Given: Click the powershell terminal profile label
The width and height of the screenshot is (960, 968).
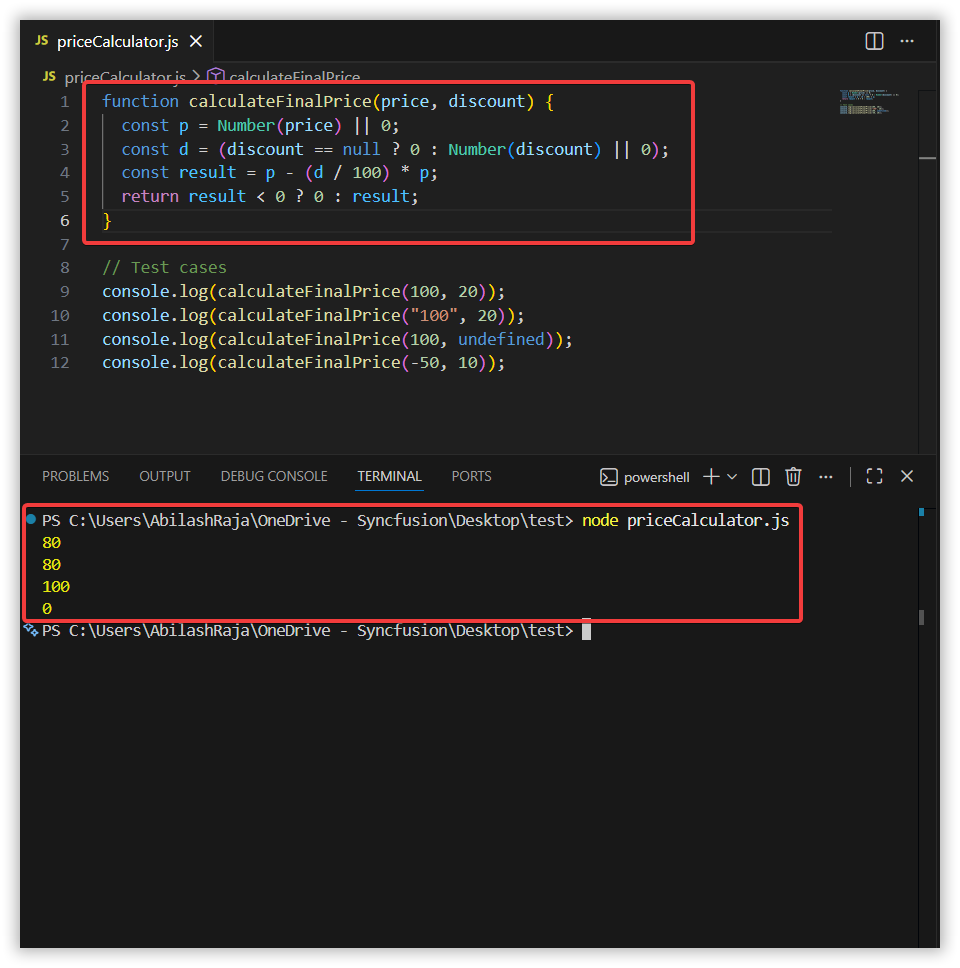Looking at the screenshot, I should pyautogui.click(x=656, y=477).
